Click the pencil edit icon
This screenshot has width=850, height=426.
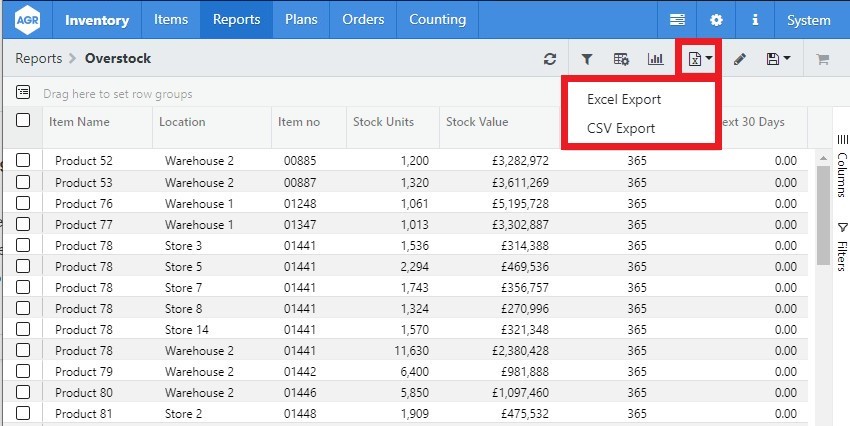740,59
